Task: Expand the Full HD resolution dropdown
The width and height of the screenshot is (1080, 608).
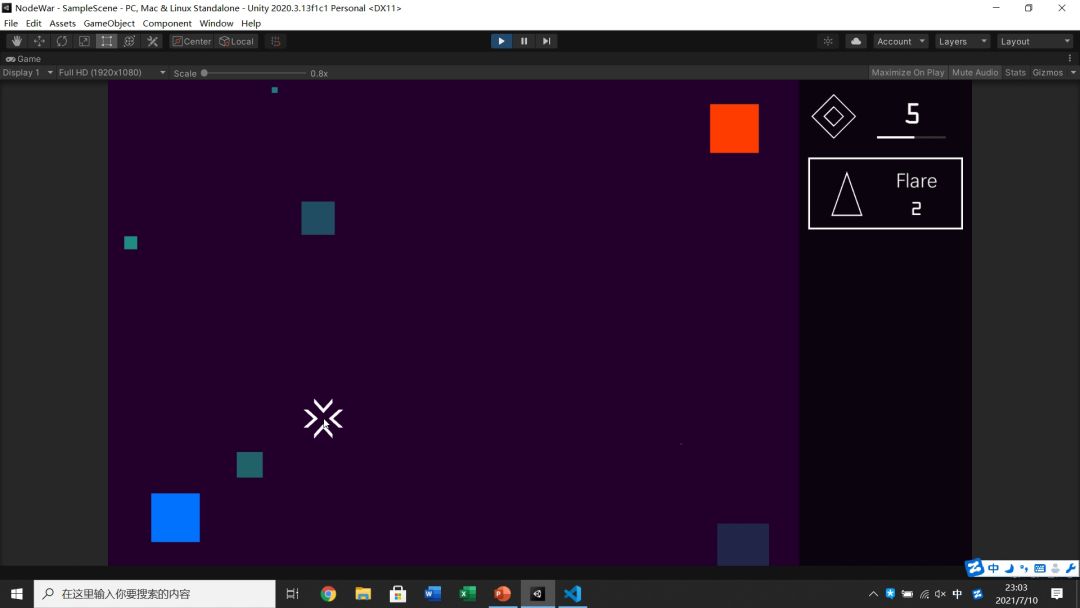Action: click(x=112, y=72)
